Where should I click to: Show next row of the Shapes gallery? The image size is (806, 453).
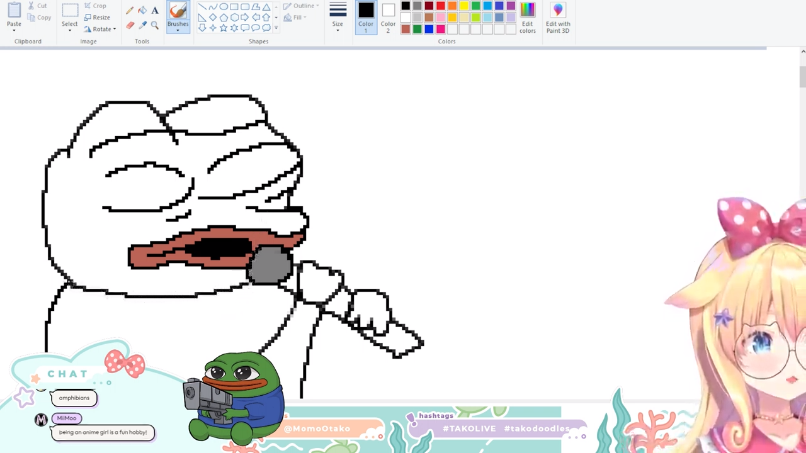(276, 17)
